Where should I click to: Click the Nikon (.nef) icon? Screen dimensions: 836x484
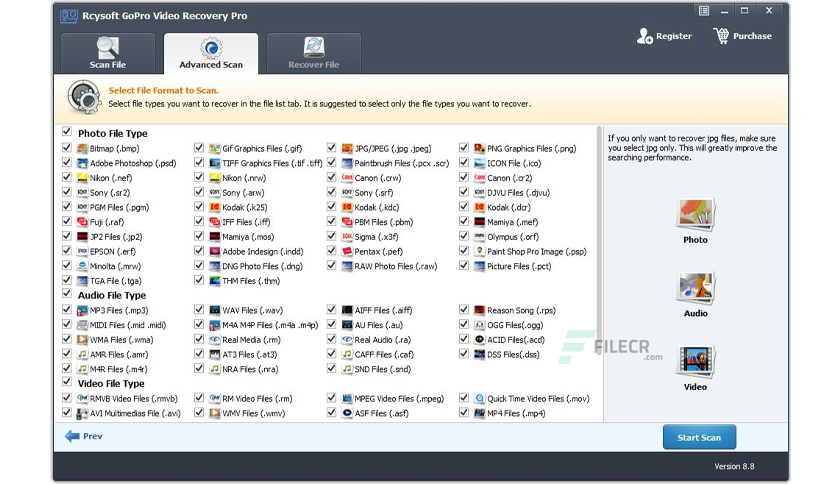[x=82, y=178]
